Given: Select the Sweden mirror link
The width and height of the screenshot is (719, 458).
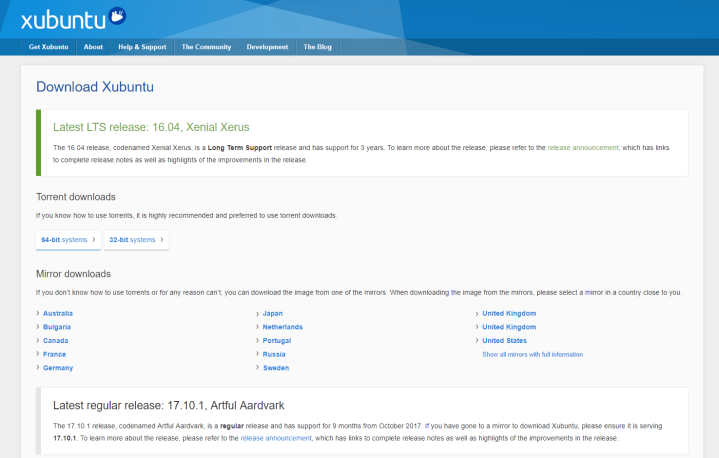Looking at the screenshot, I should (276, 368).
